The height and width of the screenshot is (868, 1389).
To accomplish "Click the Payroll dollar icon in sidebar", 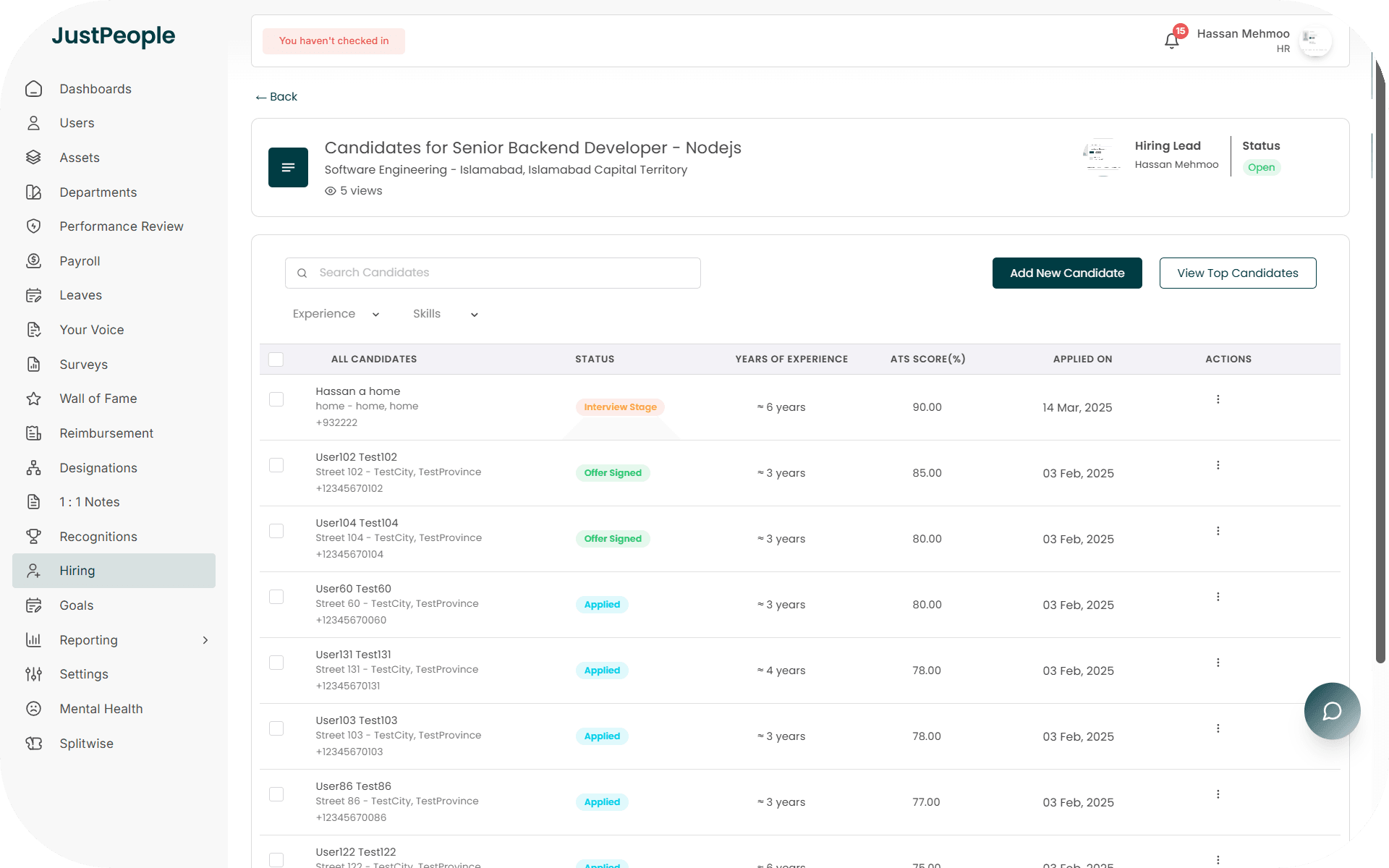I will tap(33, 261).
